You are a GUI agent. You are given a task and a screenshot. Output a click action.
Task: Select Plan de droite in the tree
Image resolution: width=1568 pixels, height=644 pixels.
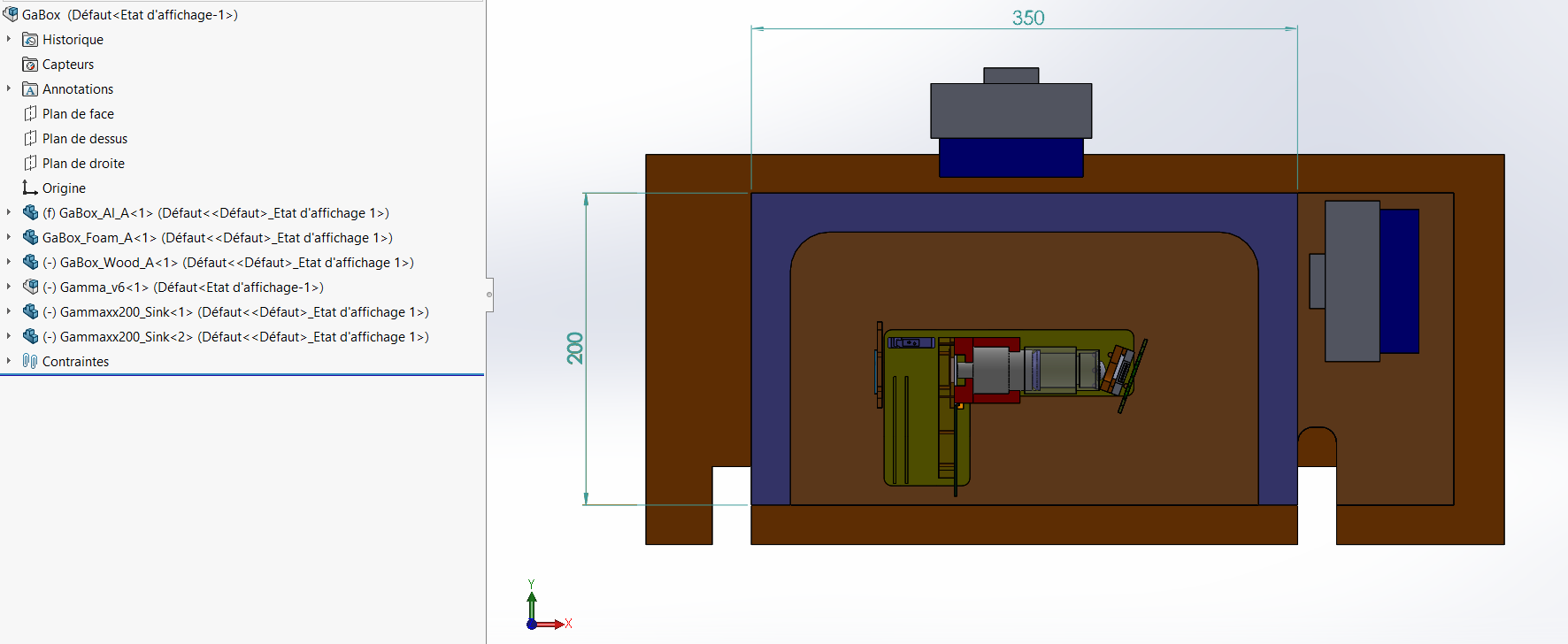point(83,164)
